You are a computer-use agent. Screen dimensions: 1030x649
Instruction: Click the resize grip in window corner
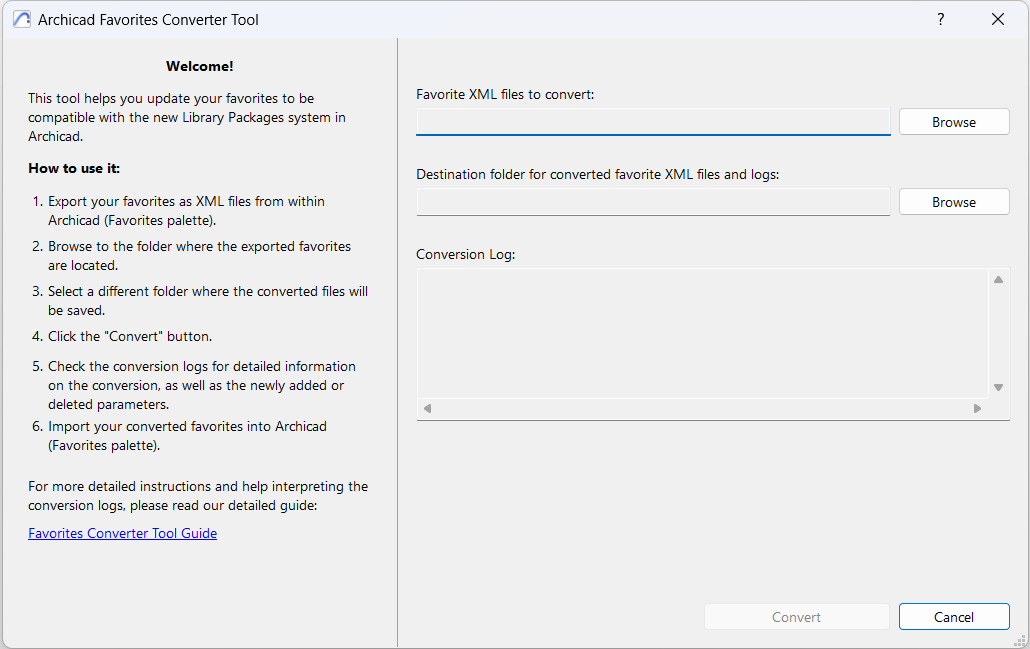click(1020, 640)
